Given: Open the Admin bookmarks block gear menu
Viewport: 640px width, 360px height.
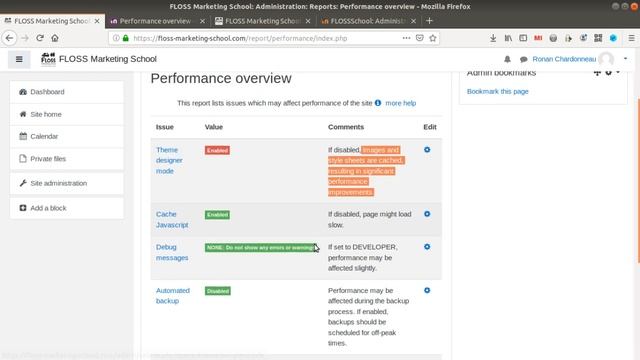Looking at the screenshot, I should (x=611, y=73).
